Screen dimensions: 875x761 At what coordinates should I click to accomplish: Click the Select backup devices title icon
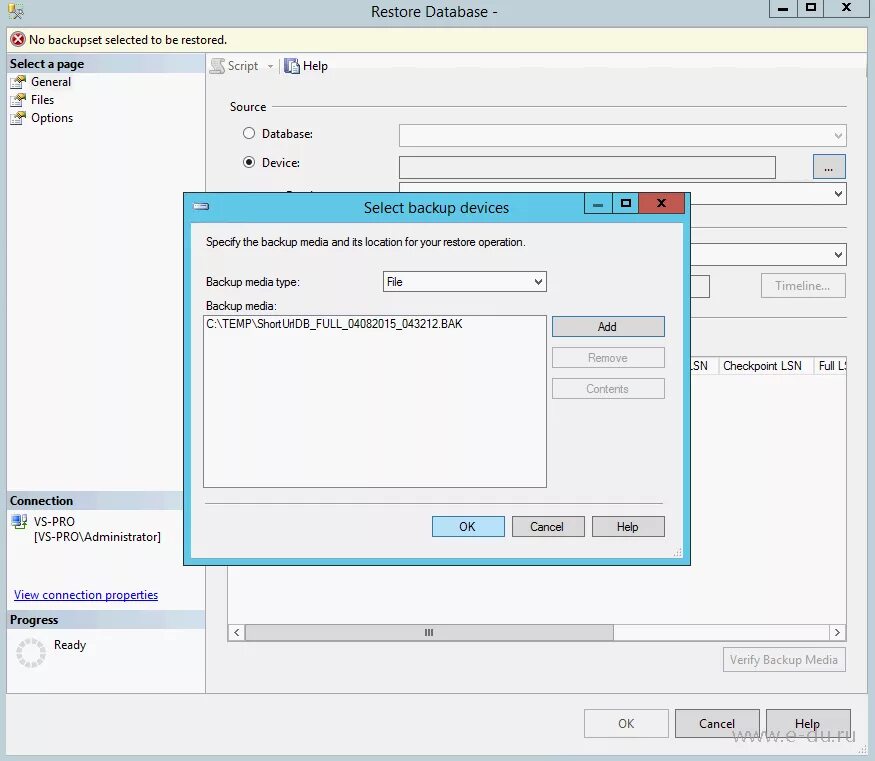click(201, 206)
